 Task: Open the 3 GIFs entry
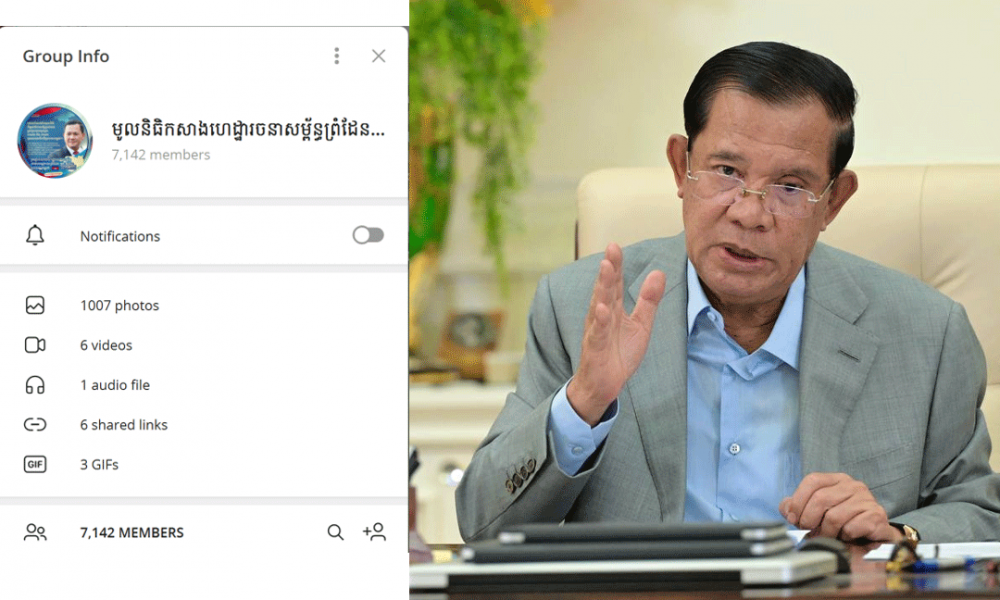[x=204, y=464]
